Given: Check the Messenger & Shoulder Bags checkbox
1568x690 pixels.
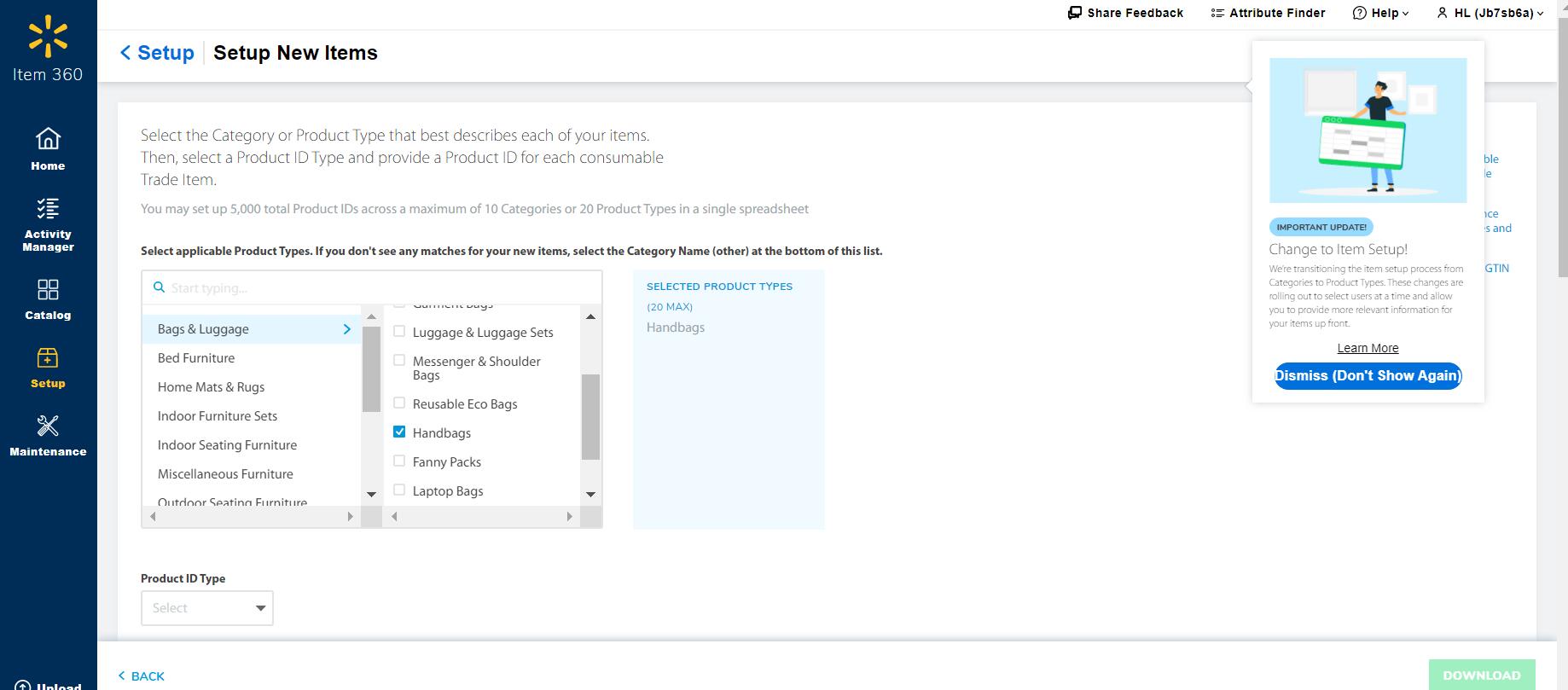Looking at the screenshot, I should pos(399,360).
